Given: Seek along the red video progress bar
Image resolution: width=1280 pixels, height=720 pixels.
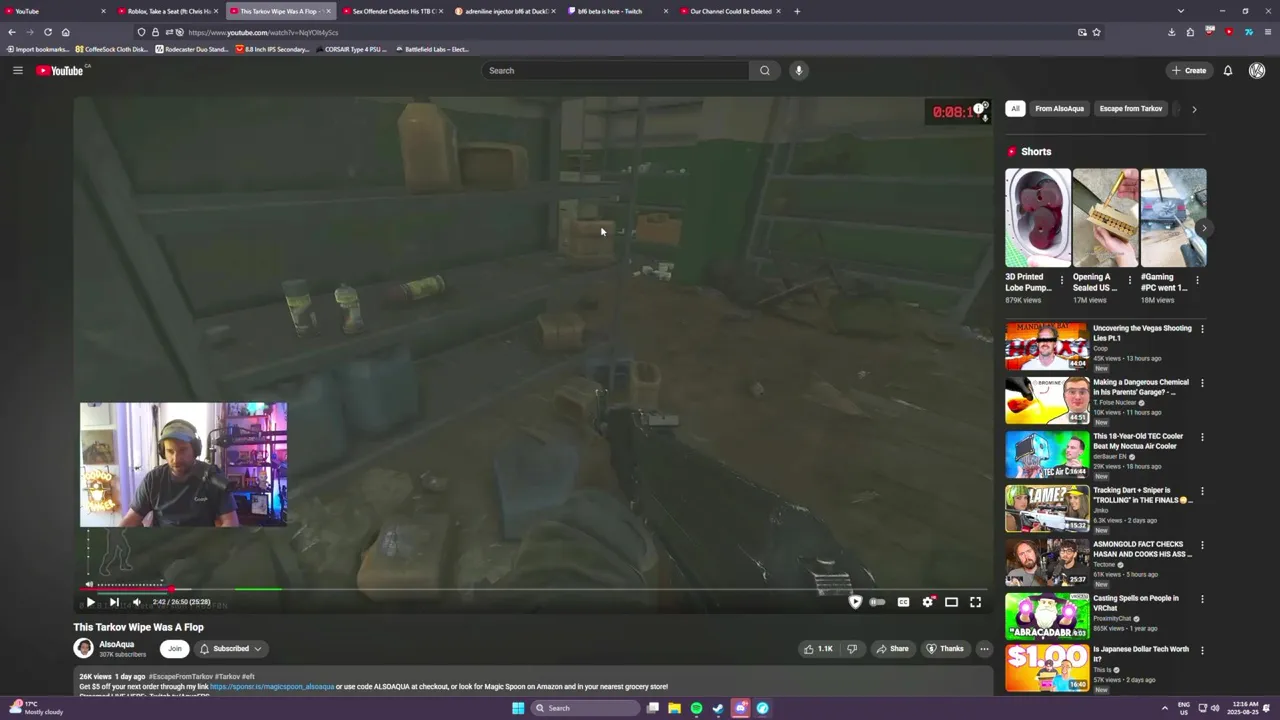Looking at the screenshot, I should point(533,589).
